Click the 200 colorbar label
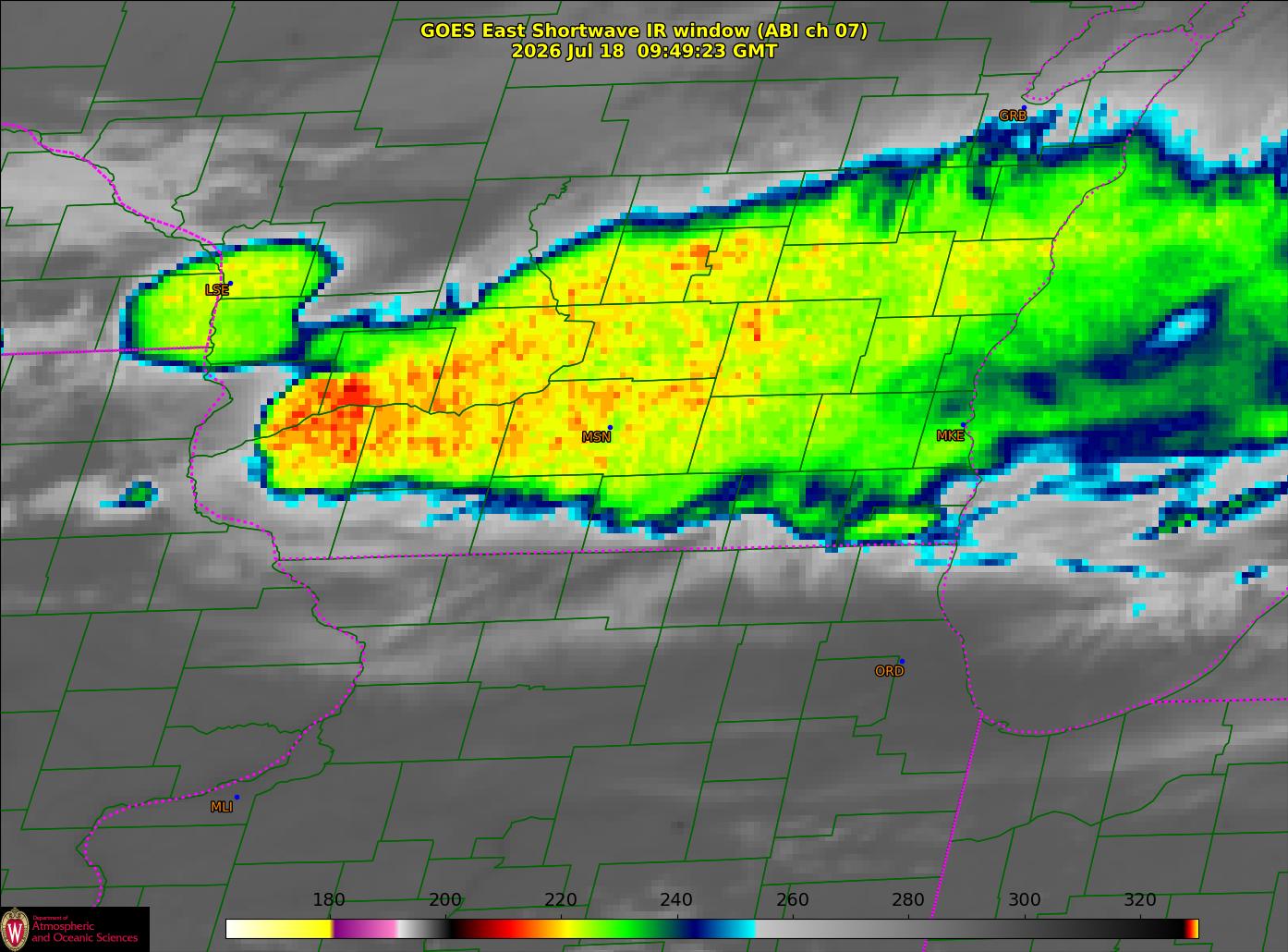1288x952 pixels. click(x=445, y=900)
